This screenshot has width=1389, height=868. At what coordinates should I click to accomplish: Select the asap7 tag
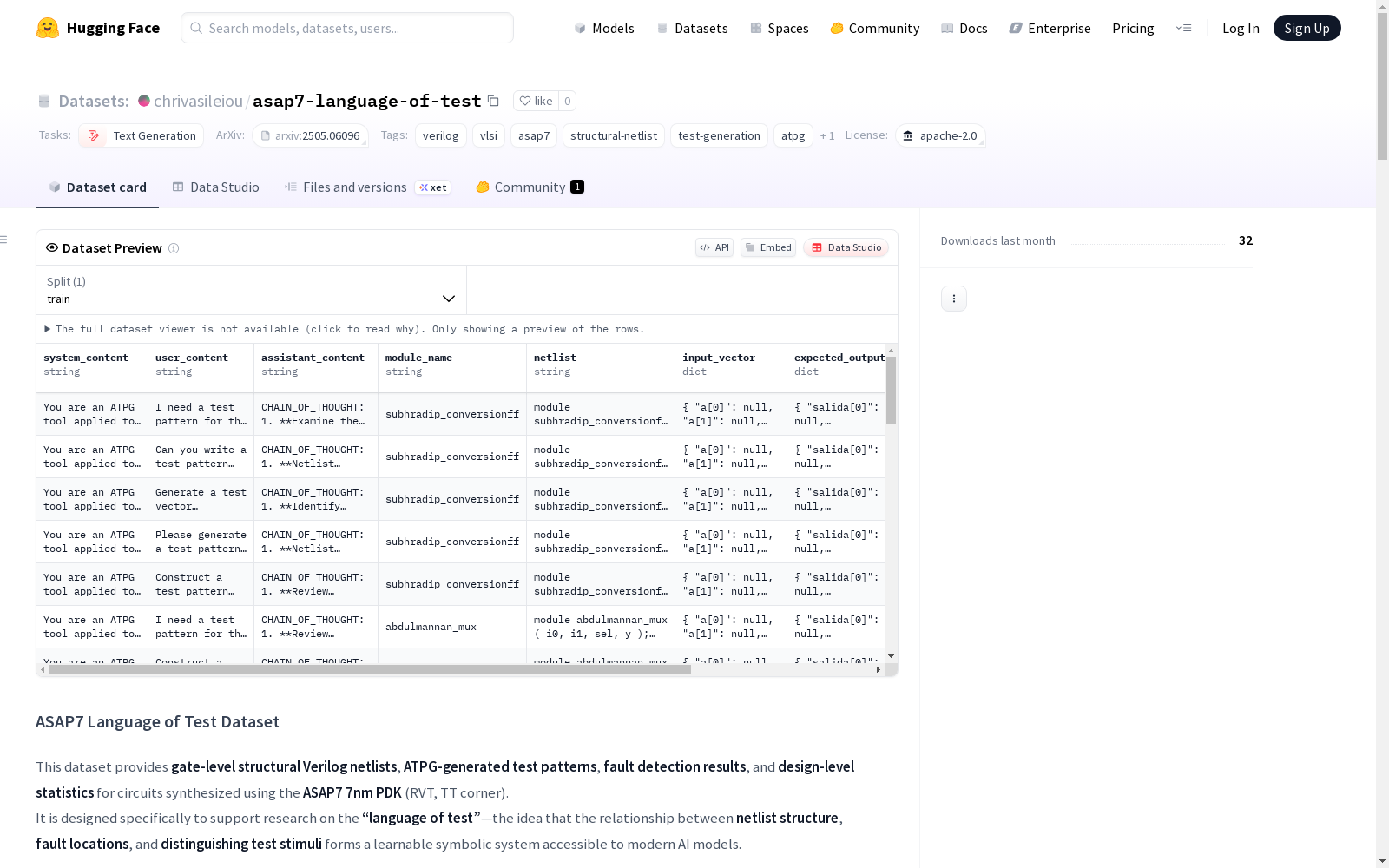pyautogui.click(x=534, y=135)
